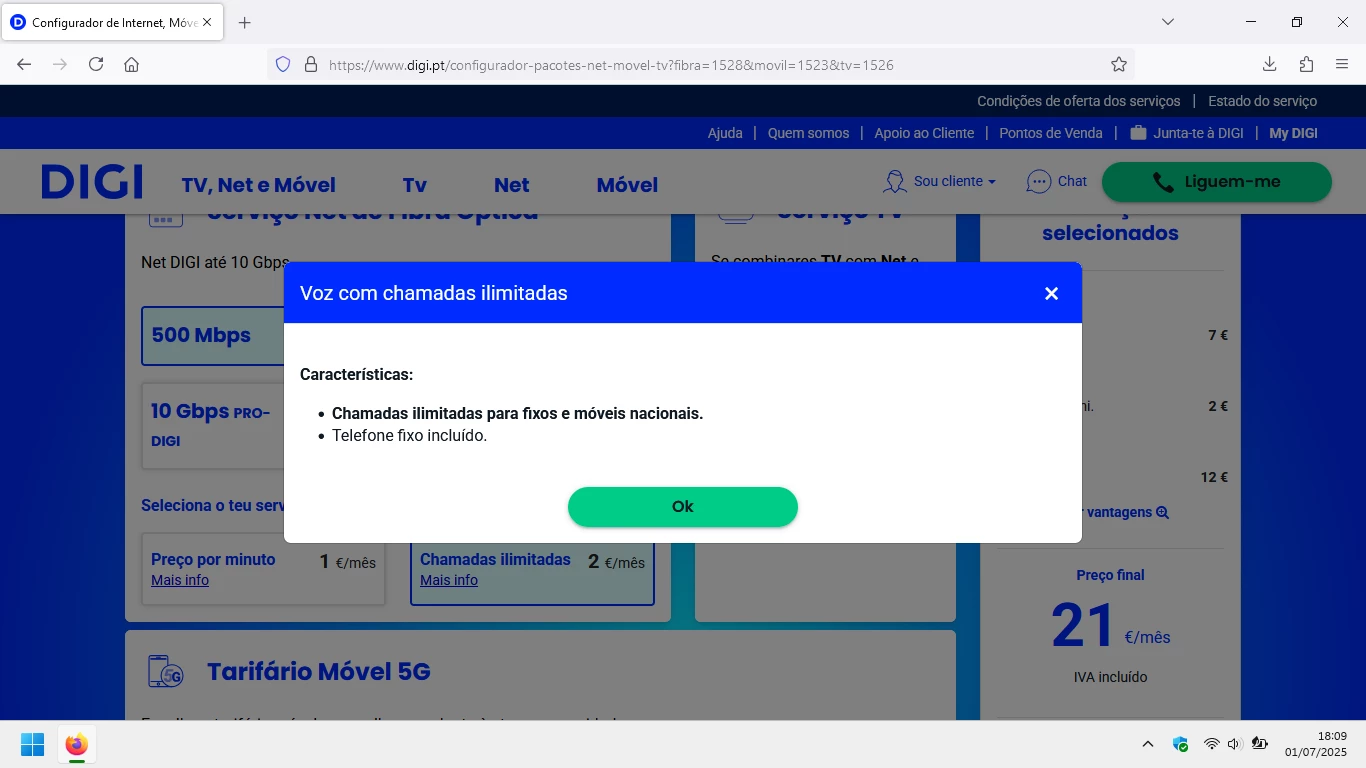1366x768 pixels.
Task: Click the Chat speech bubble icon
Action: pyautogui.click(x=1039, y=181)
